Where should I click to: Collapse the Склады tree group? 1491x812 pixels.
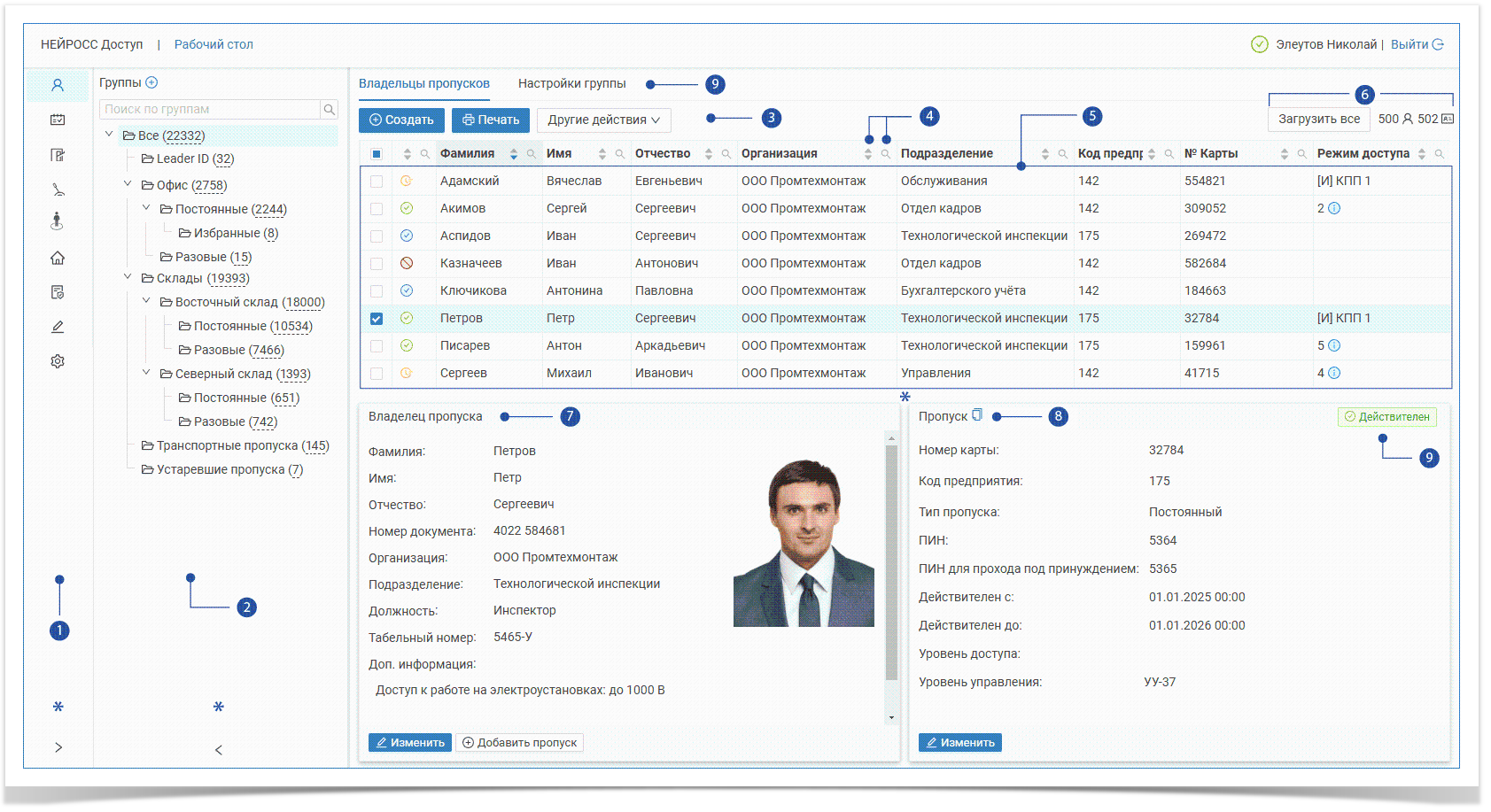[x=128, y=277]
